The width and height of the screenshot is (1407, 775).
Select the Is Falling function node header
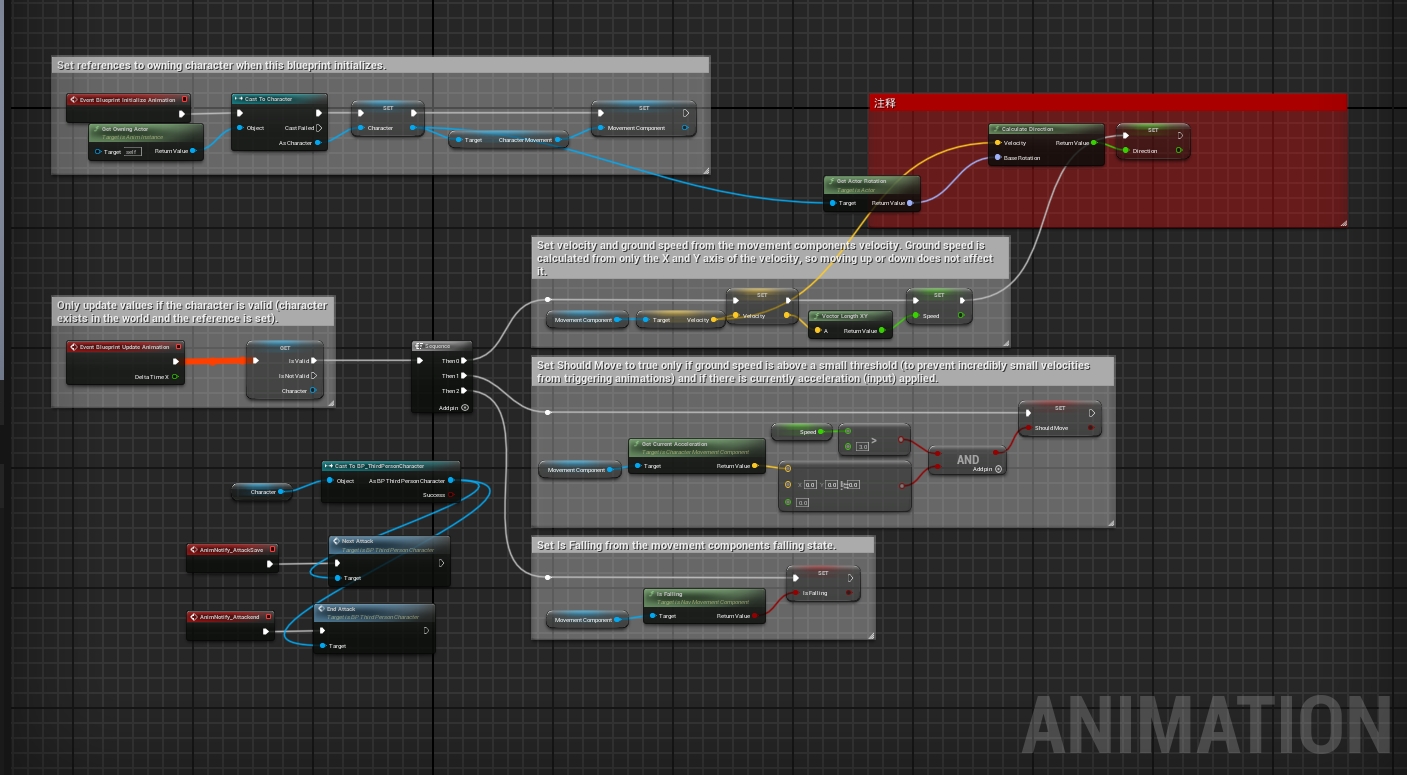[x=704, y=596]
